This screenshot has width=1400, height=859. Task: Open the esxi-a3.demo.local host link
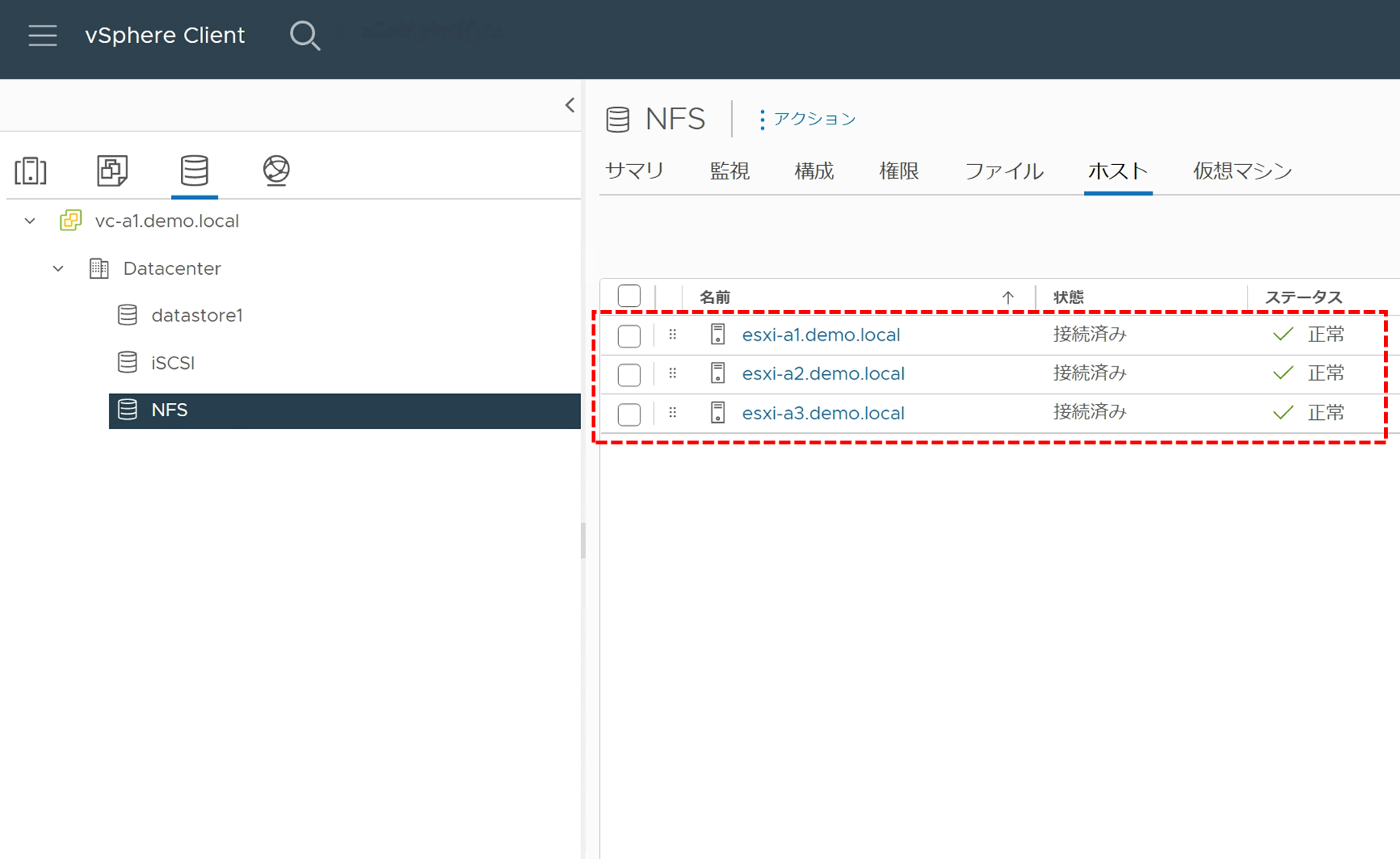823,413
